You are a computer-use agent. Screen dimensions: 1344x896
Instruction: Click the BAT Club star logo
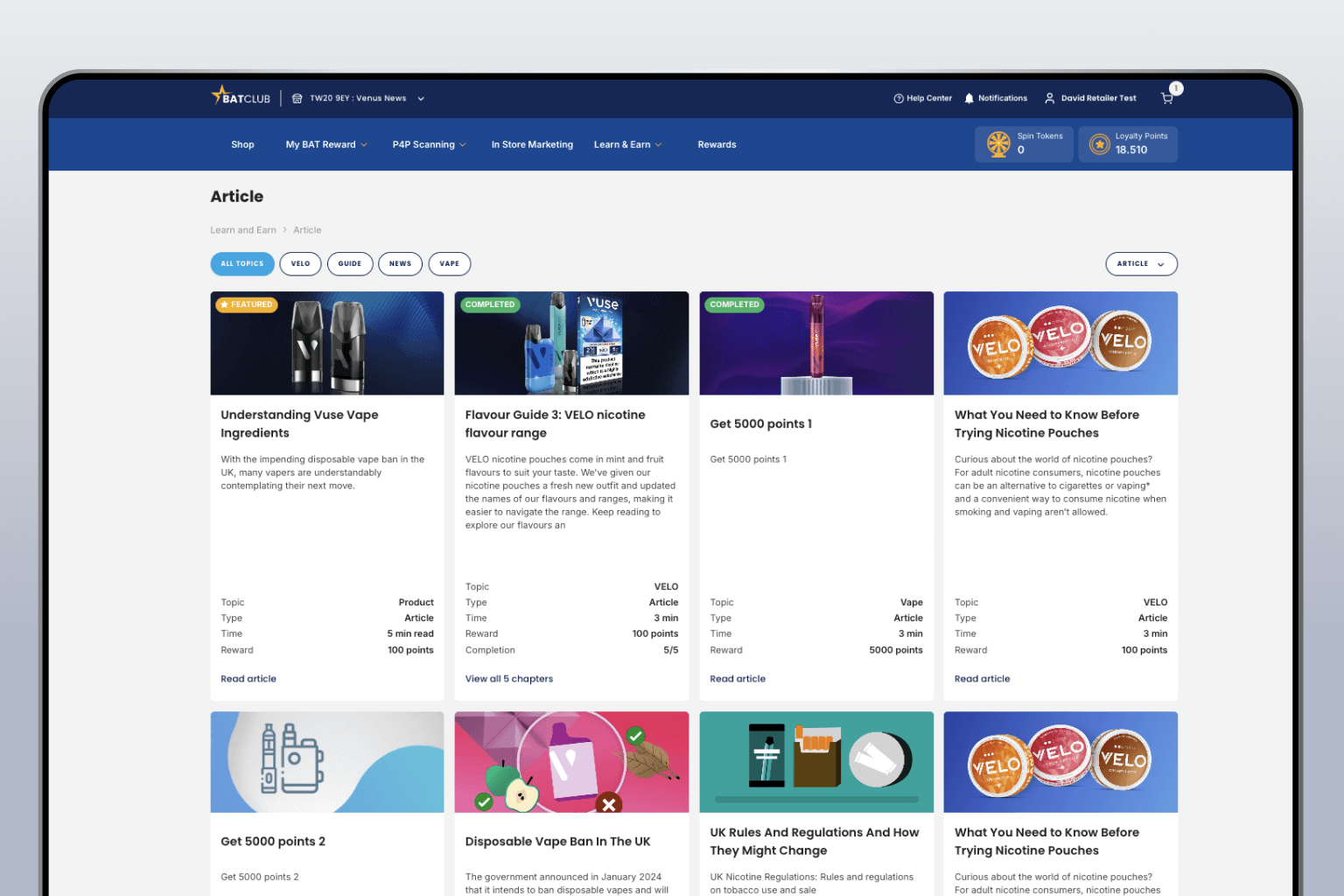241,96
